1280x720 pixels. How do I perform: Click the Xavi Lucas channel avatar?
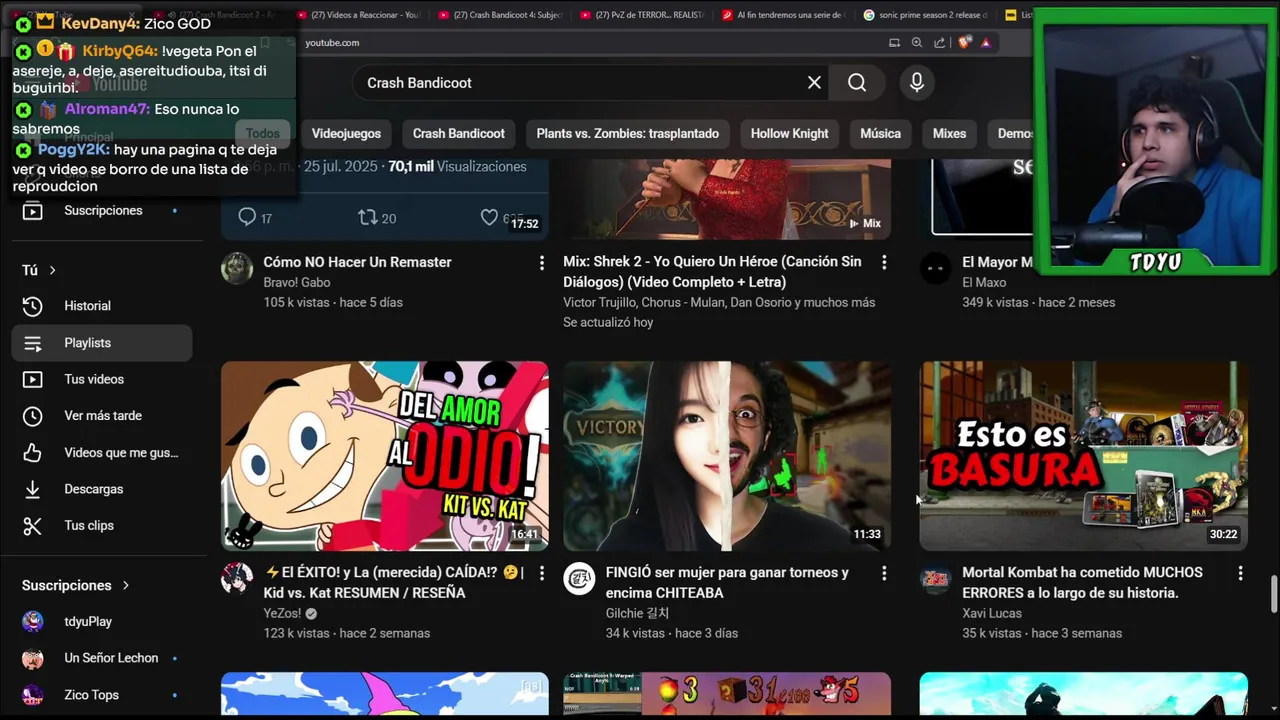pyautogui.click(x=935, y=579)
